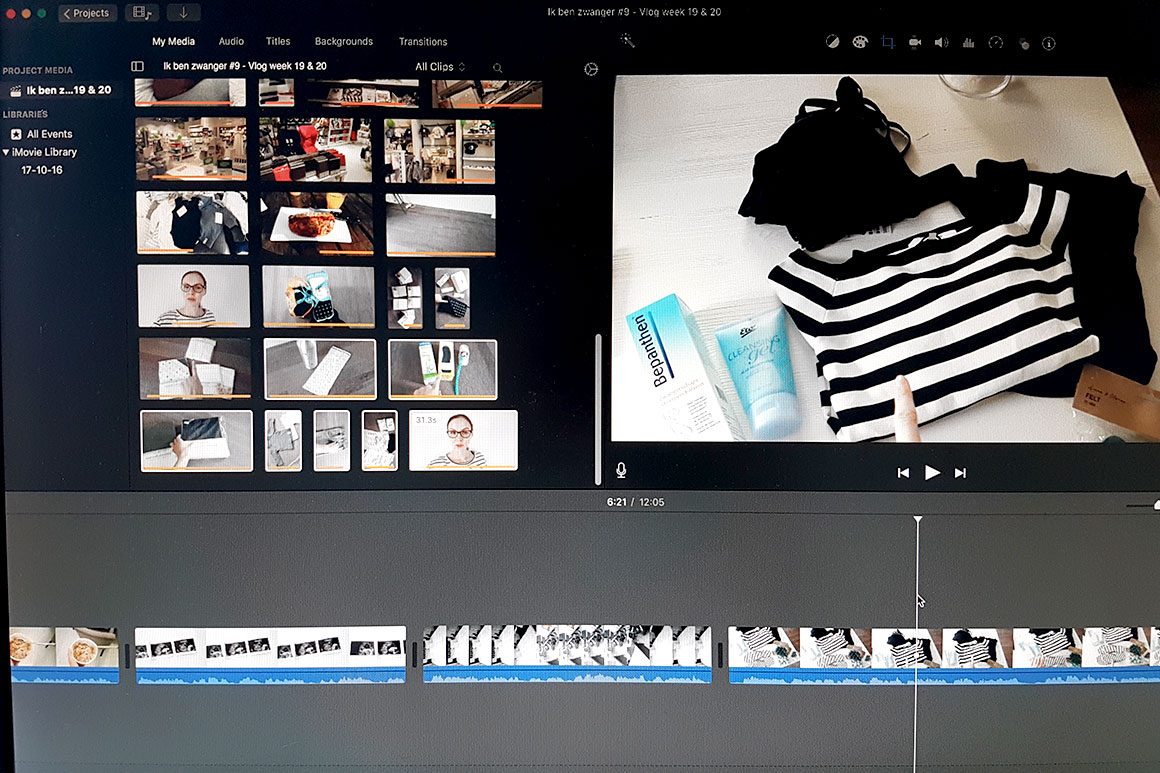Select project media 'Ik ben z...19 & 20'

point(61,90)
